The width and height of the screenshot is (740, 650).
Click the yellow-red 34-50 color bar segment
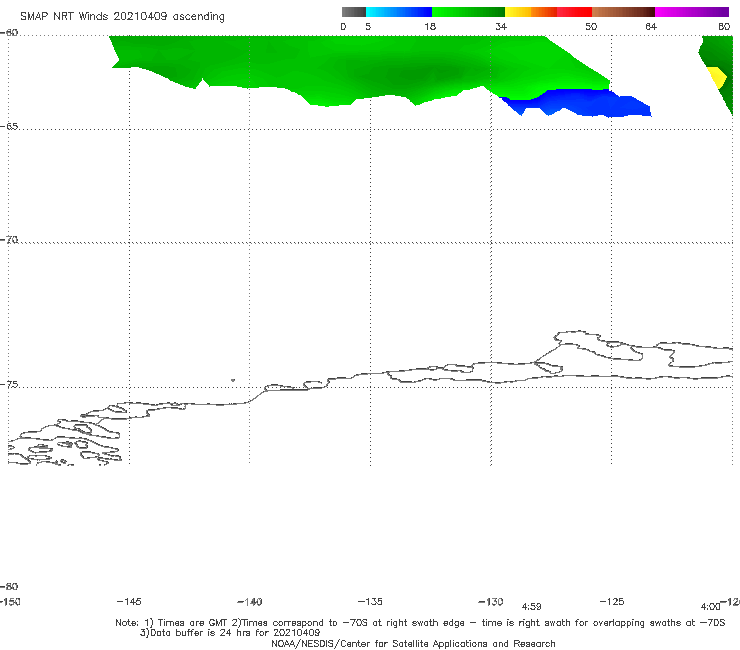click(548, 12)
